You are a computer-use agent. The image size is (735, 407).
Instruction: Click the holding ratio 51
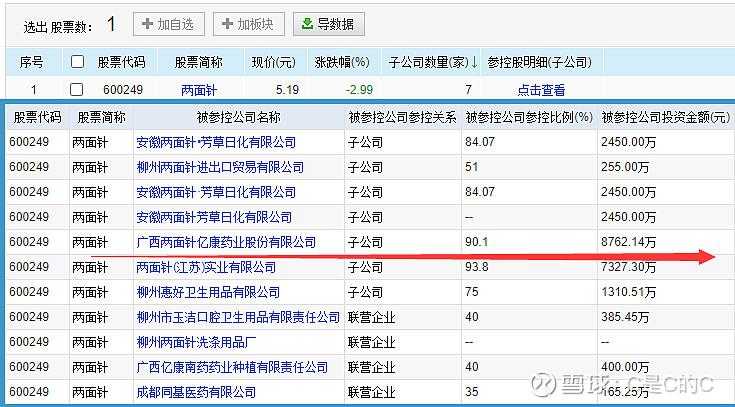coord(472,167)
